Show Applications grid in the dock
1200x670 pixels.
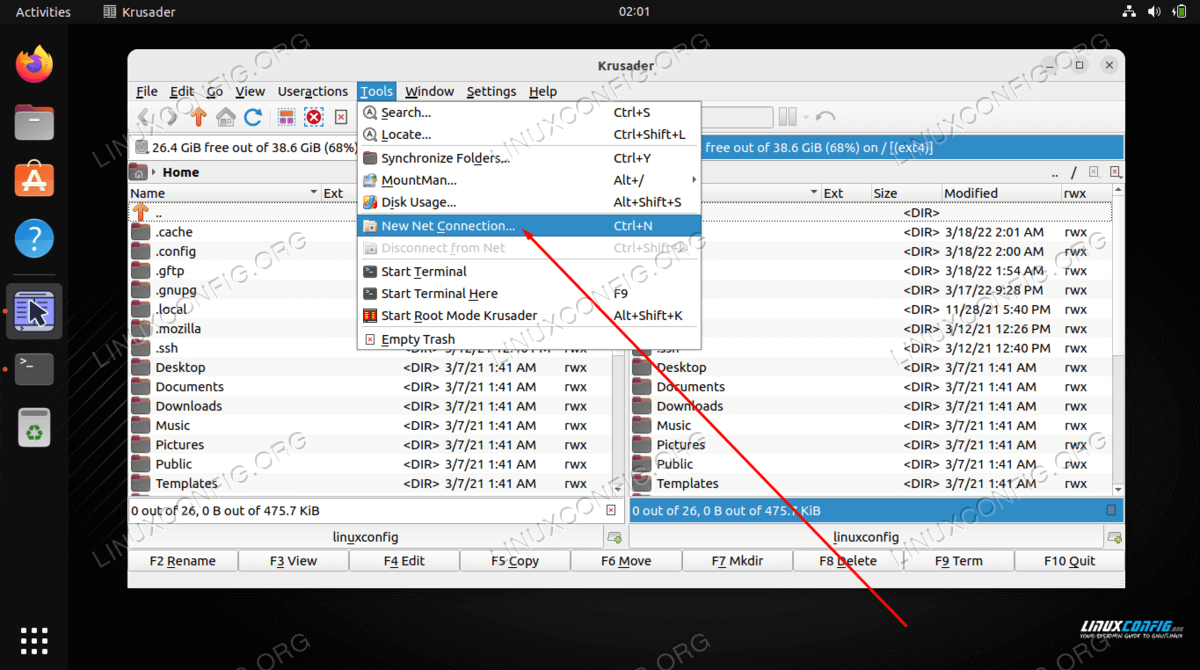coord(35,640)
